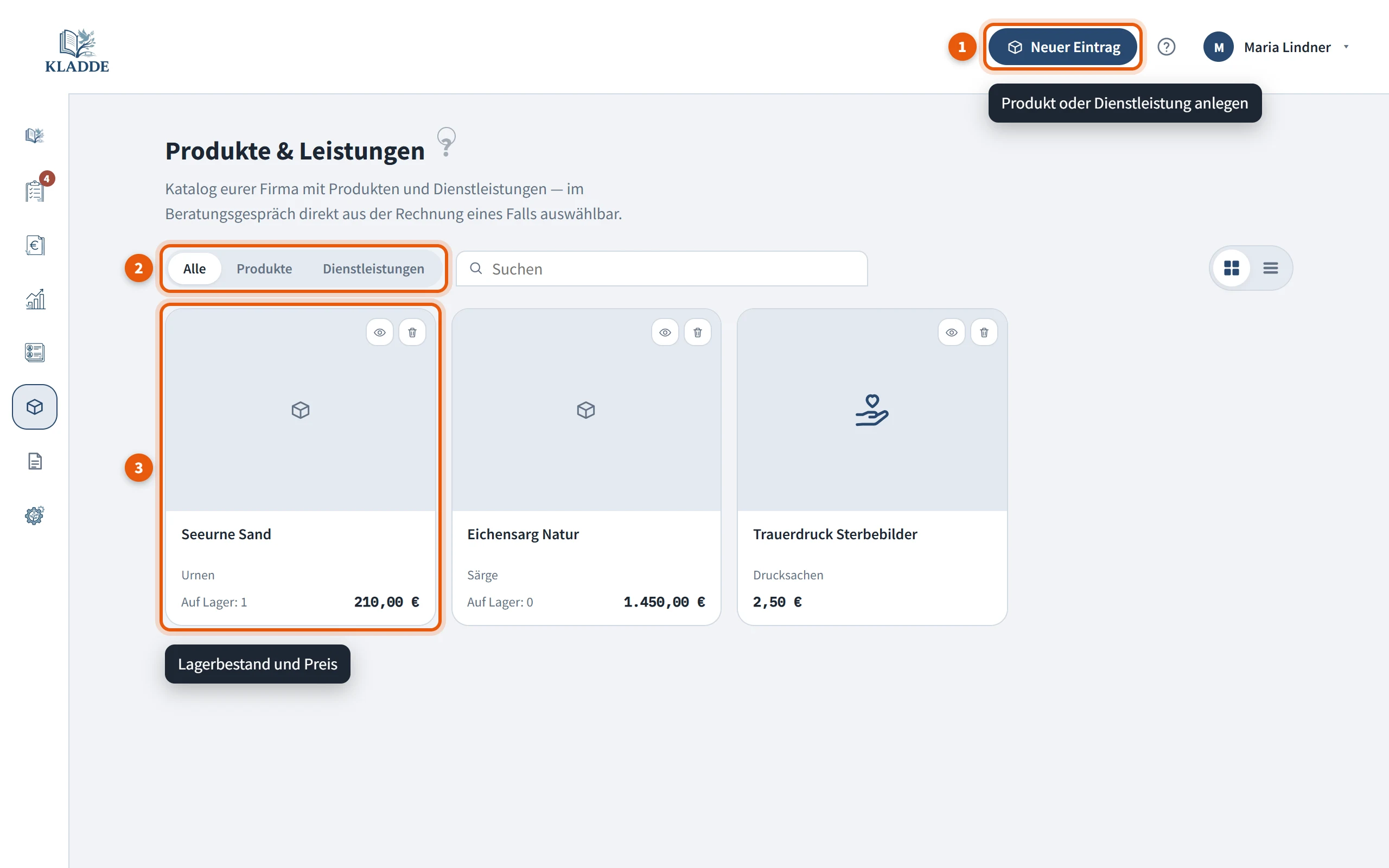The image size is (1389, 868).
Task: Click the 1.450,00 € price
Action: [x=664, y=602]
